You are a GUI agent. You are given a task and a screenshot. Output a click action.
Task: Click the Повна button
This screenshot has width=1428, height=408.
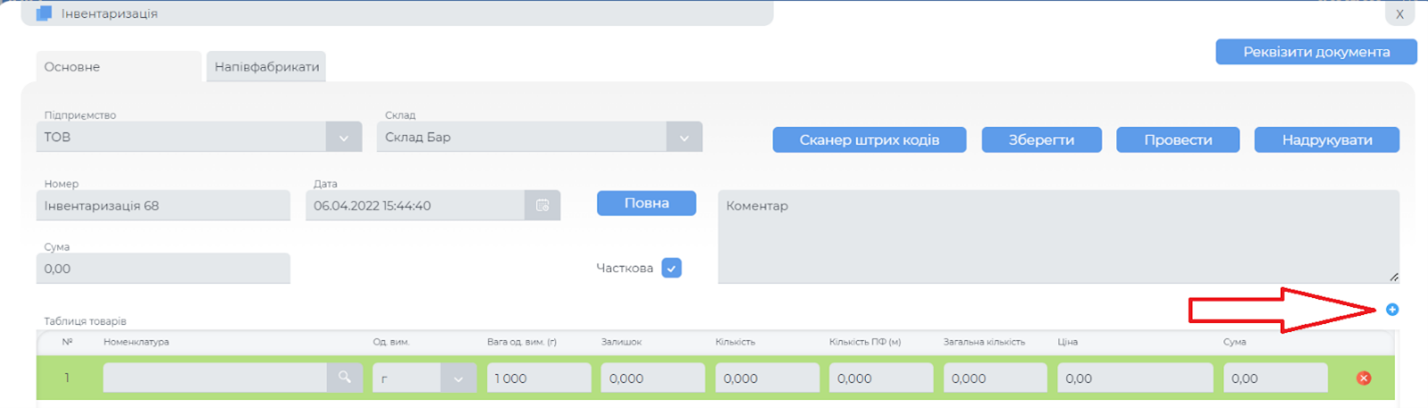646,203
